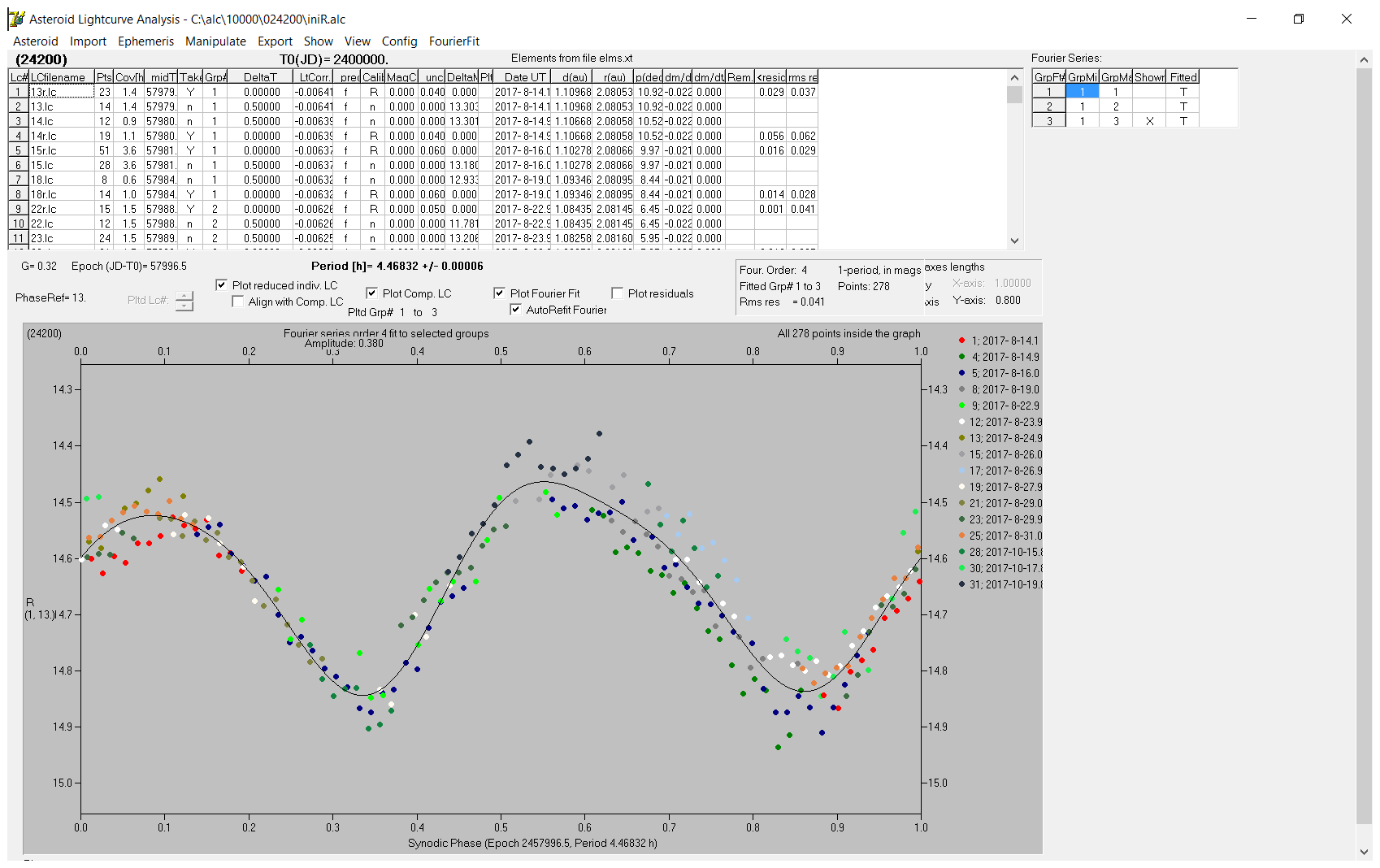Screen dimensions: 1380x868
Task: Open the Asteroid menu
Action: point(36,41)
